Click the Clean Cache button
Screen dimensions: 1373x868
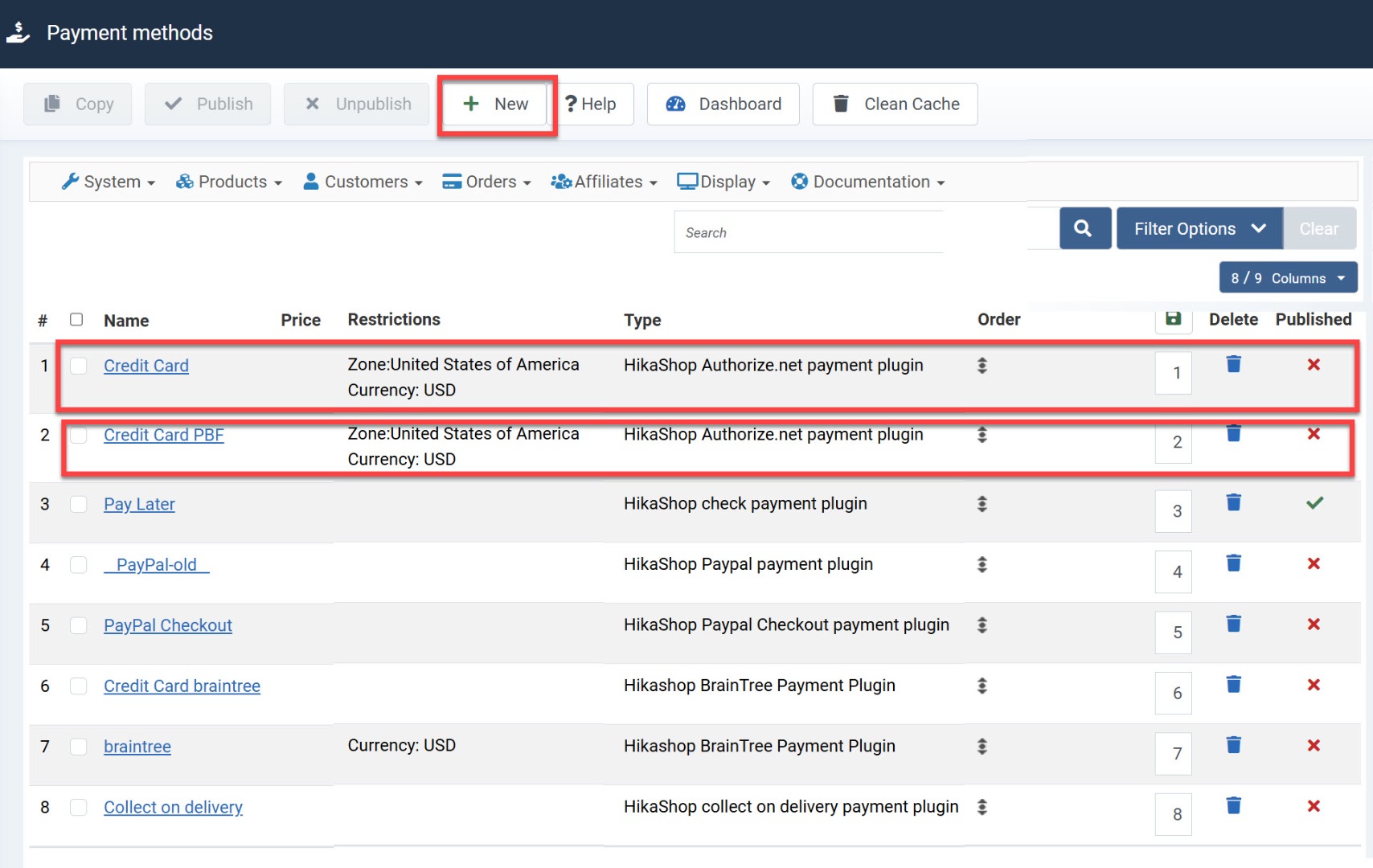pyautogui.click(x=895, y=104)
